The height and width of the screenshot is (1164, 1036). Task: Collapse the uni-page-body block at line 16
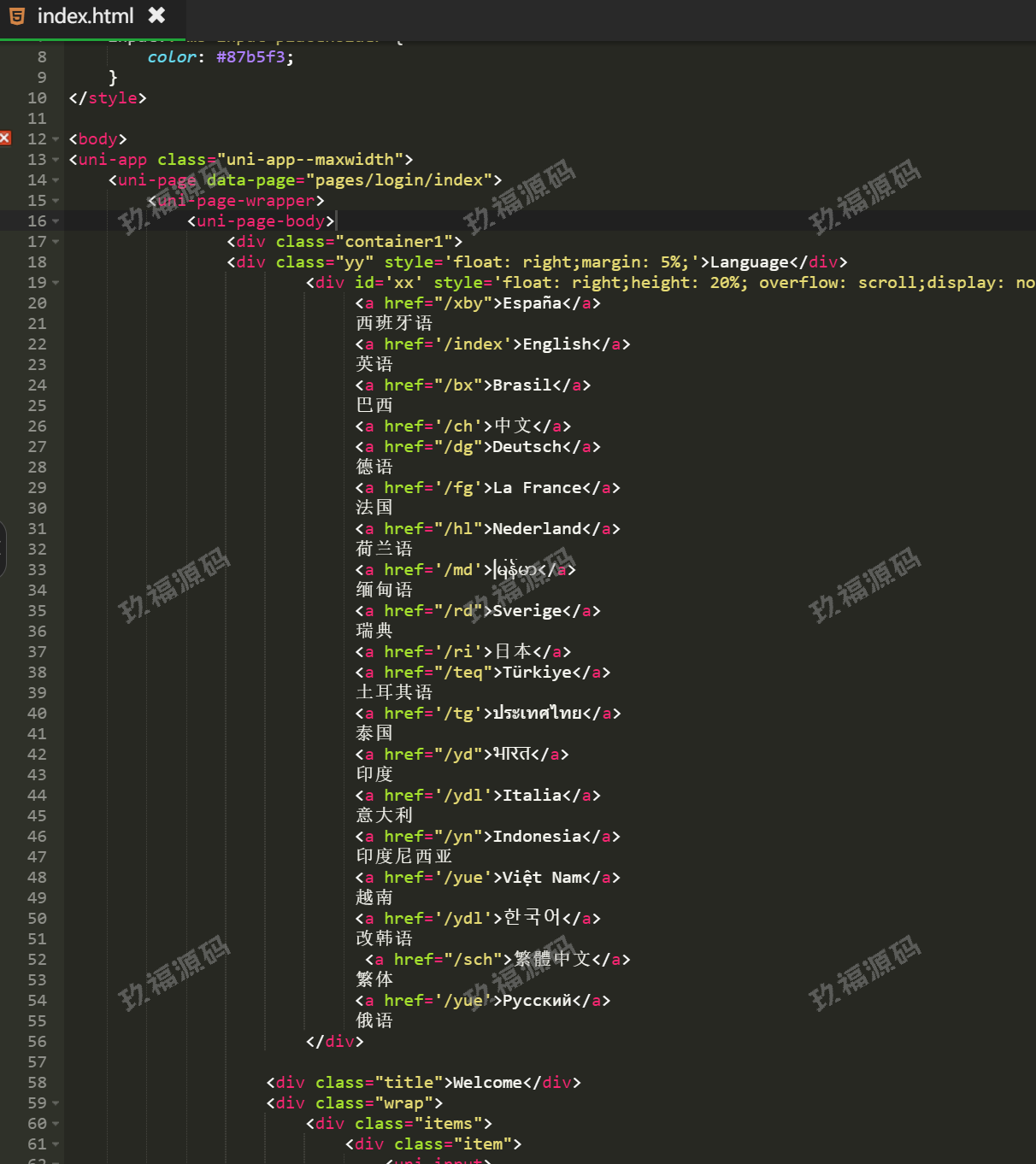point(56,221)
